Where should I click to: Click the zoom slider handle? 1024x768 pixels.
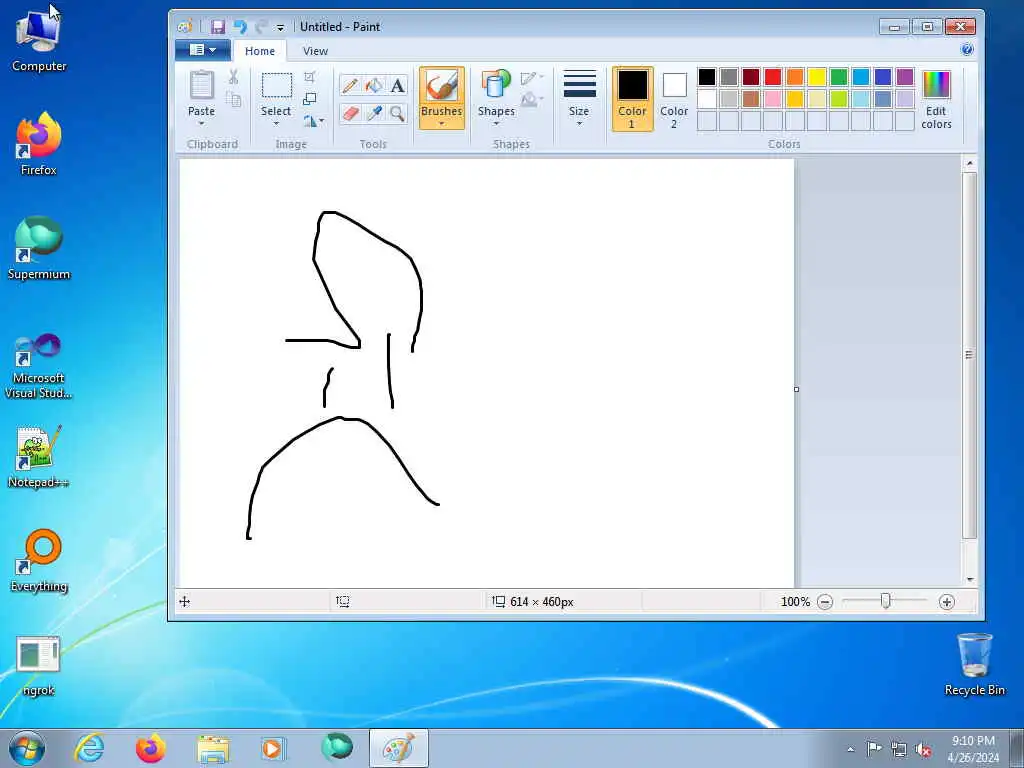[x=886, y=601]
